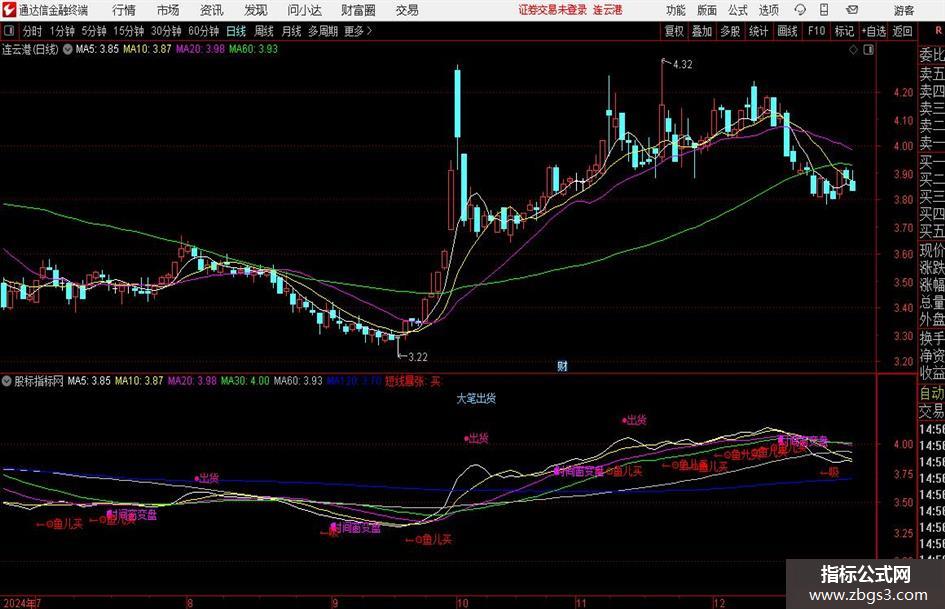
Task: Open the 发现 menu
Action: coord(256,10)
